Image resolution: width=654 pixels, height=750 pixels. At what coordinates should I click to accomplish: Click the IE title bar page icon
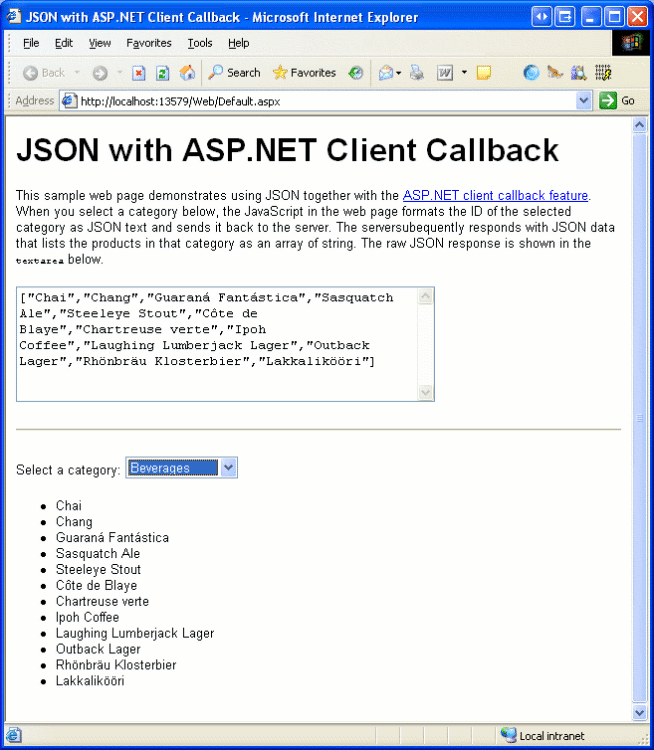point(13,16)
